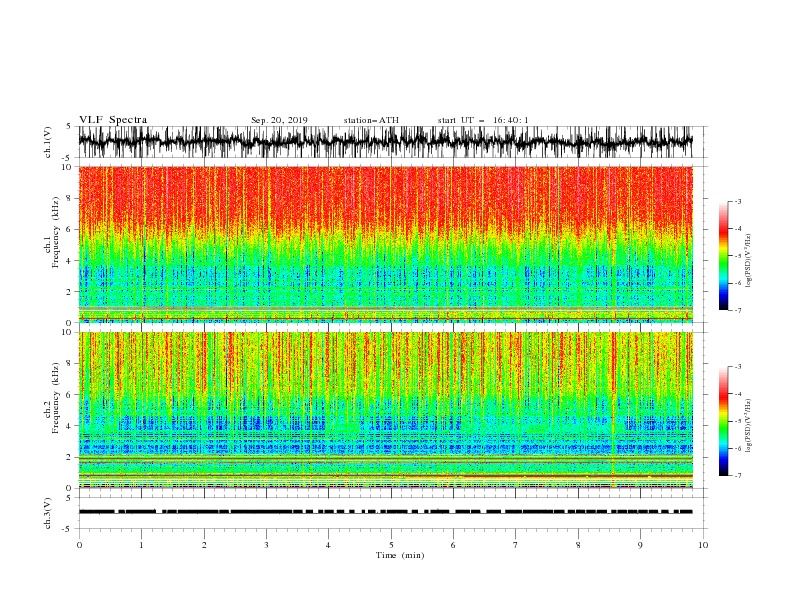
Task: Click the "ch.1 Frequency (kHz)" axis label
Action: [52, 230]
